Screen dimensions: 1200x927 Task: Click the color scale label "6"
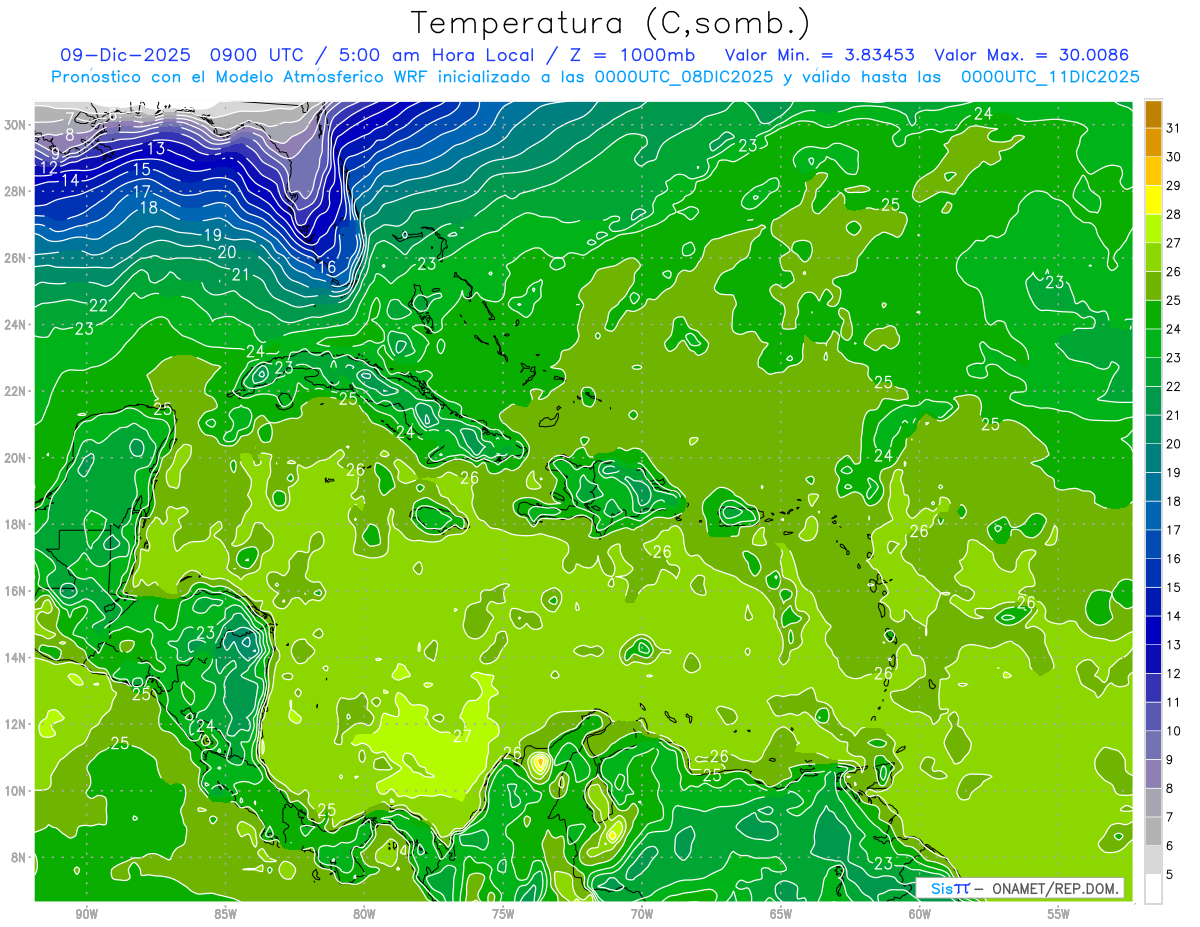[1170, 846]
